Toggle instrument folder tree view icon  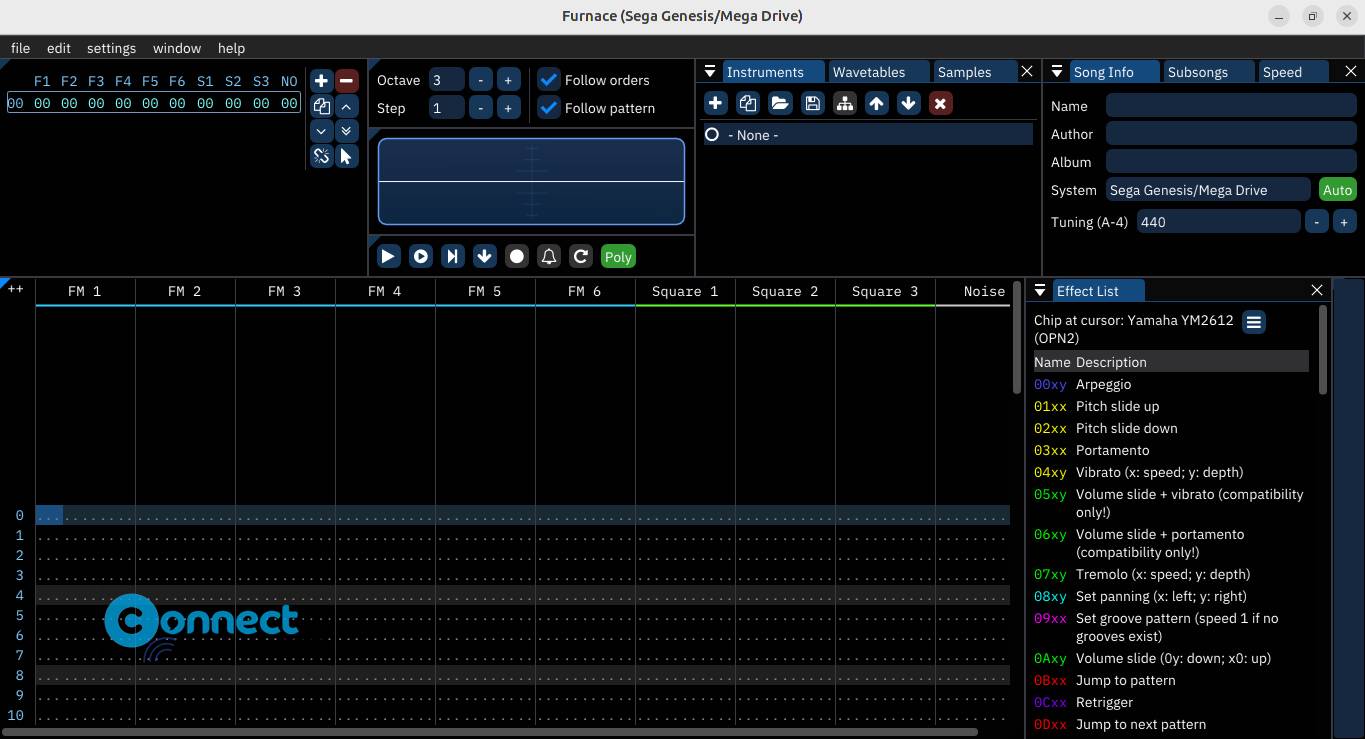[x=844, y=103]
